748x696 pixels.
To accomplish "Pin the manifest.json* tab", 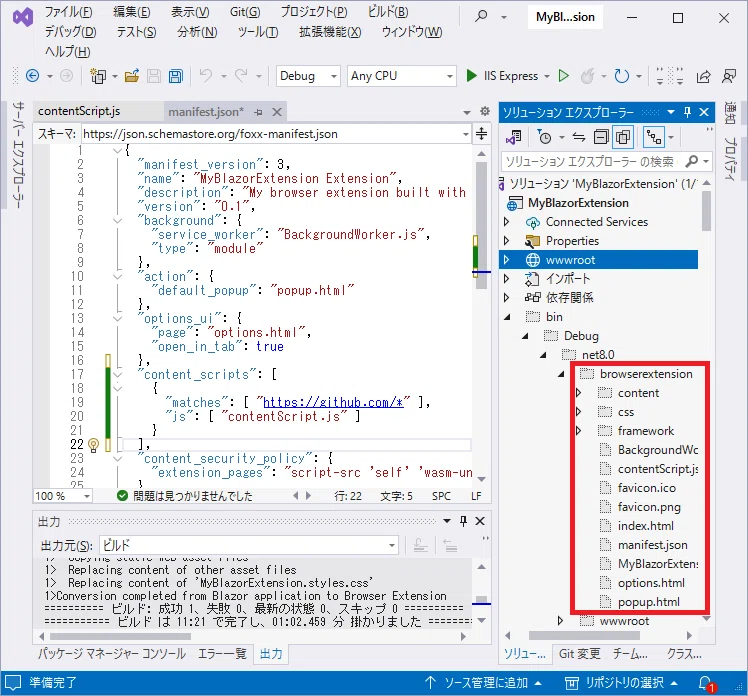I will tap(258, 112).
